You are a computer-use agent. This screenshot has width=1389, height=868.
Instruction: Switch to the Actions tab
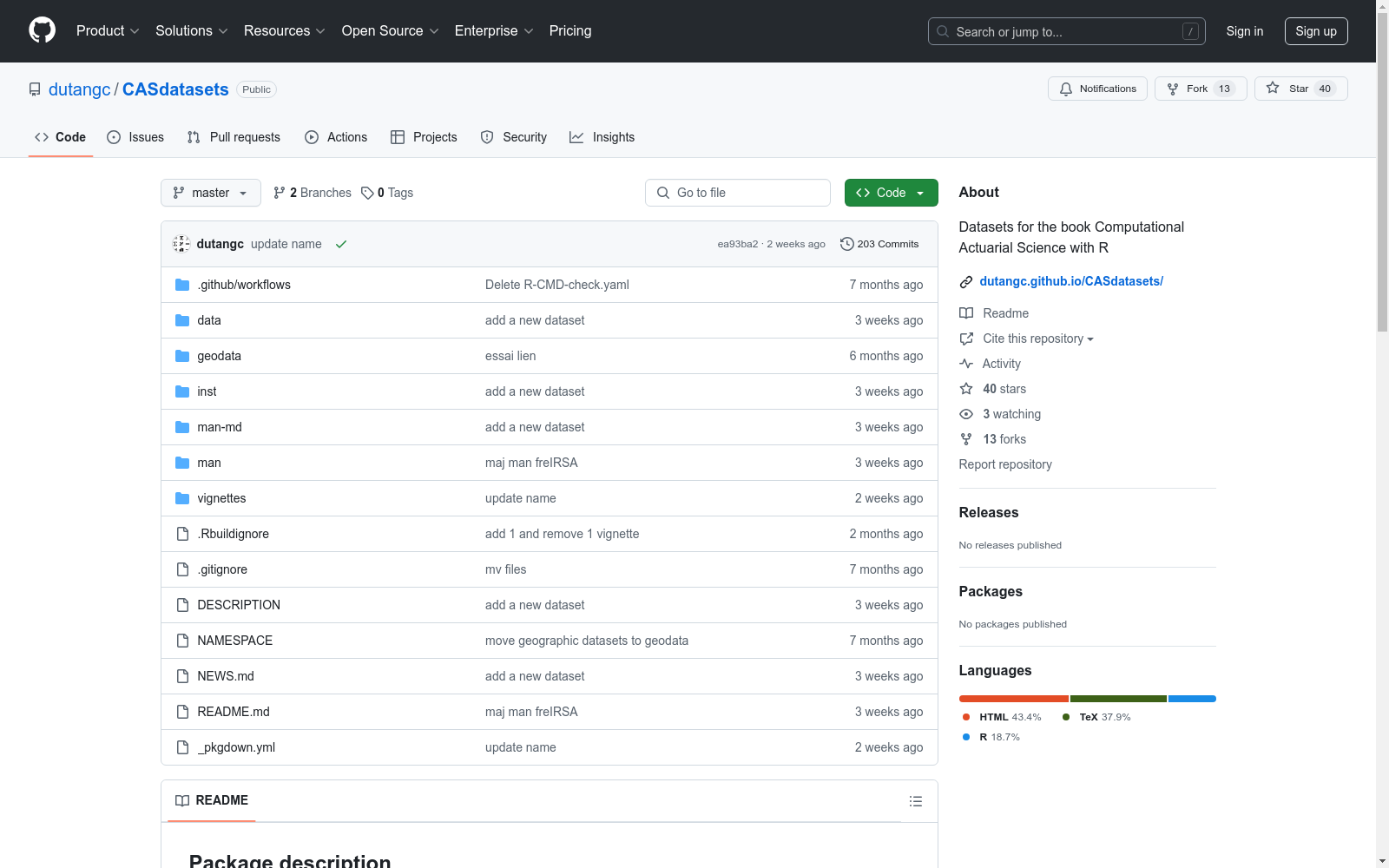336,137
